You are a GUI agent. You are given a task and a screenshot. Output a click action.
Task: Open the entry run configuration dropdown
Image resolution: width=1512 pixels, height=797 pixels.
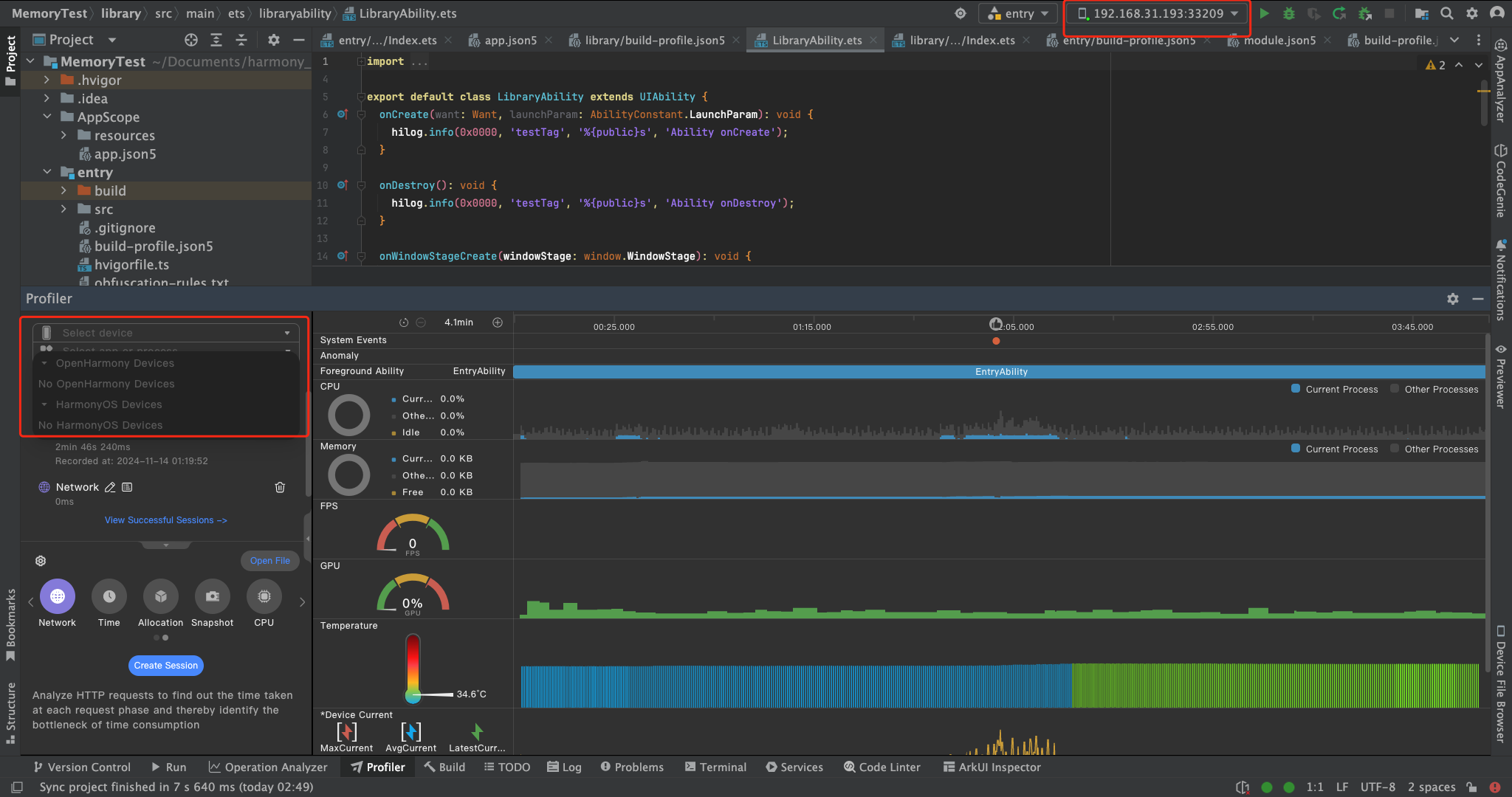1018,13
